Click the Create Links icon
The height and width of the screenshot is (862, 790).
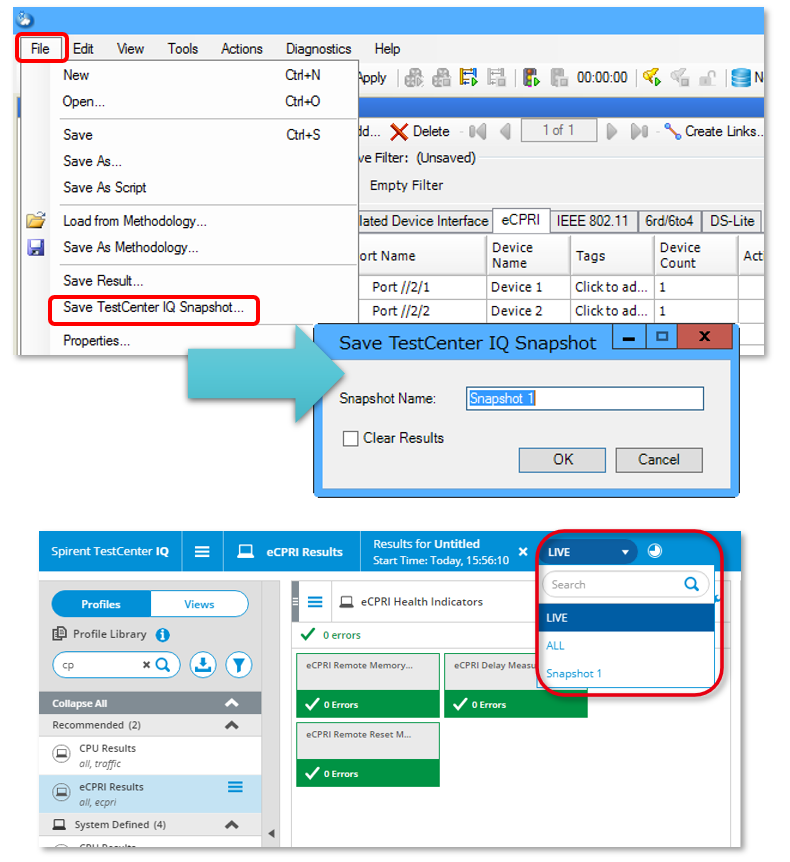672,131
